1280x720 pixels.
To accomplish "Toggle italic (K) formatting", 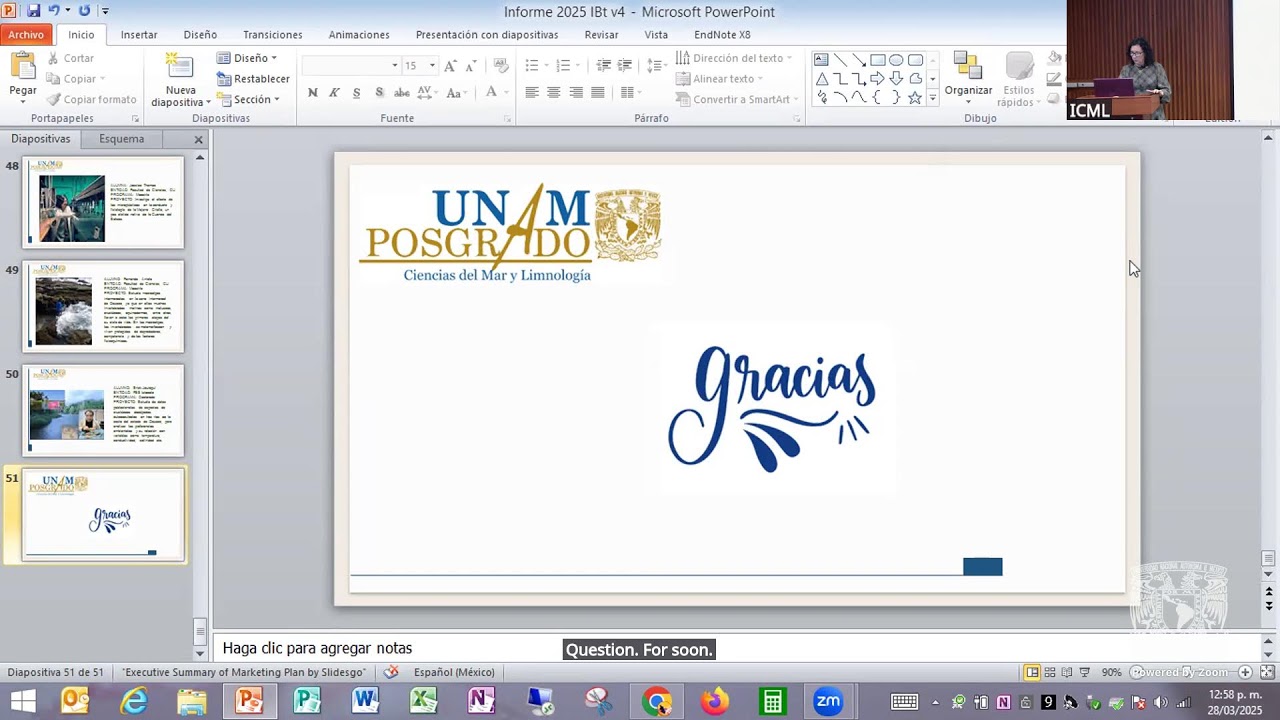I will (x=335, y=93).
